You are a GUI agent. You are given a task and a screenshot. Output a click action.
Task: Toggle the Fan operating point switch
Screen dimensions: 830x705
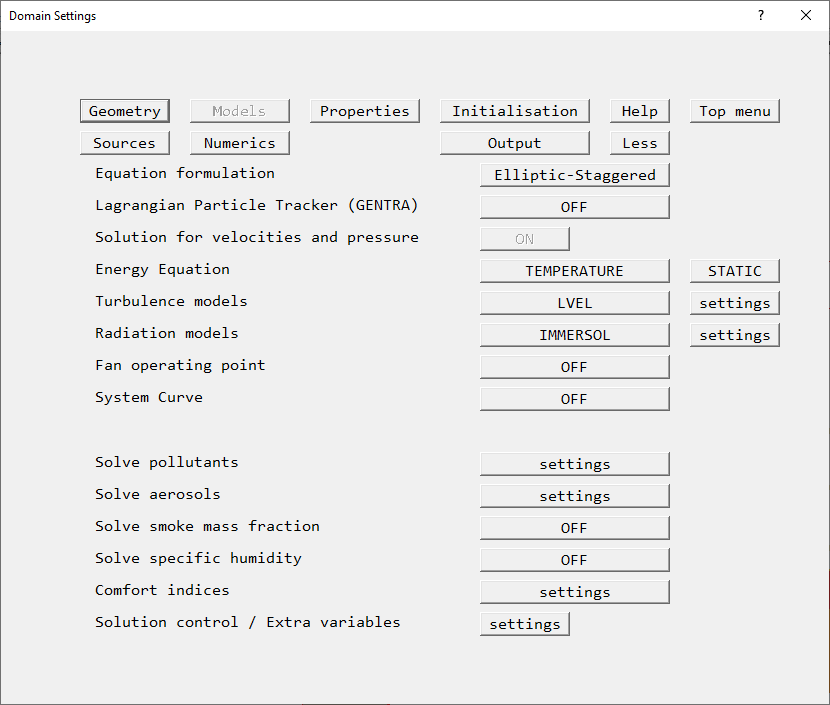point(574,367)
